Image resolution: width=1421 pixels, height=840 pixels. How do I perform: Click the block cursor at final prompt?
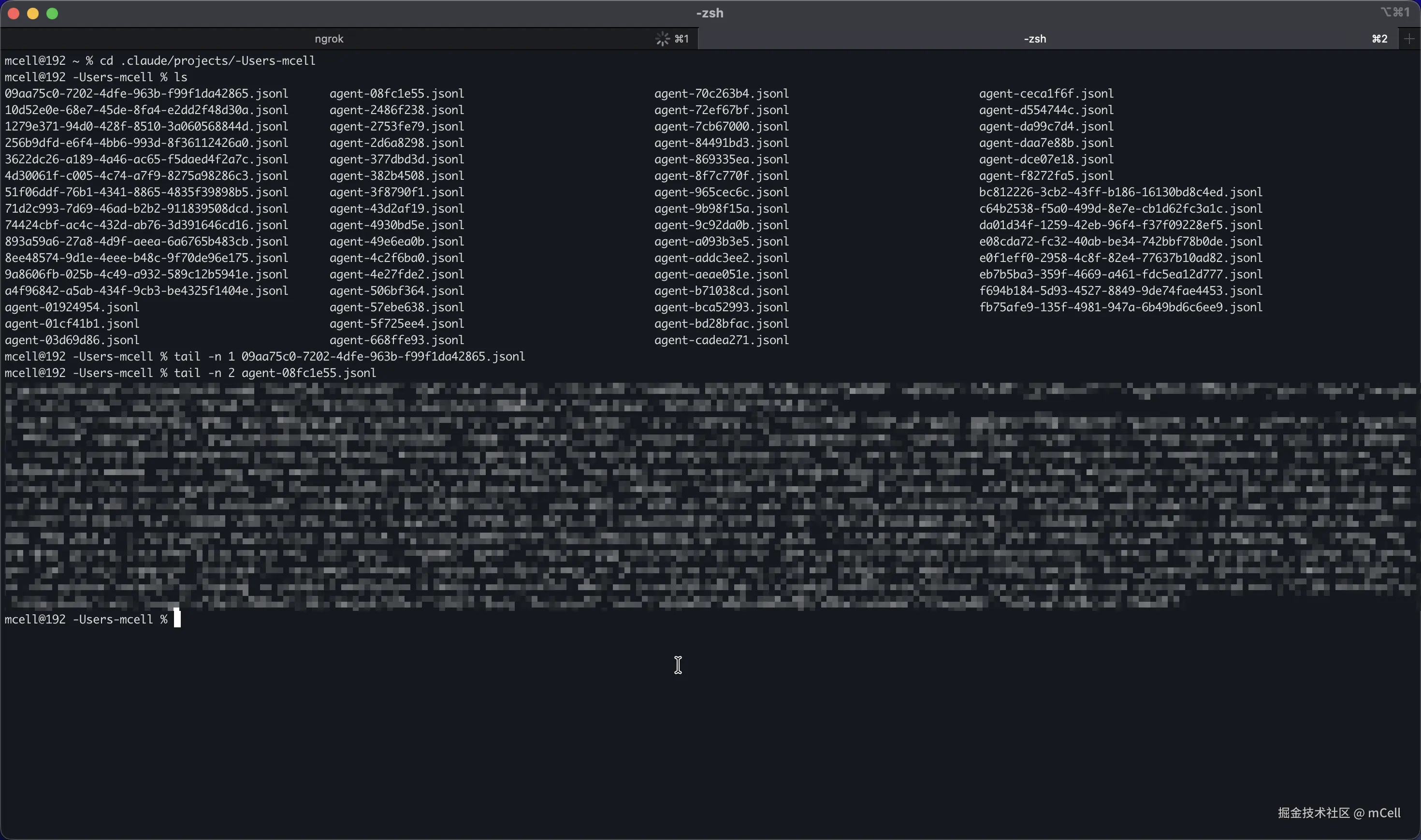click(177, 618)
